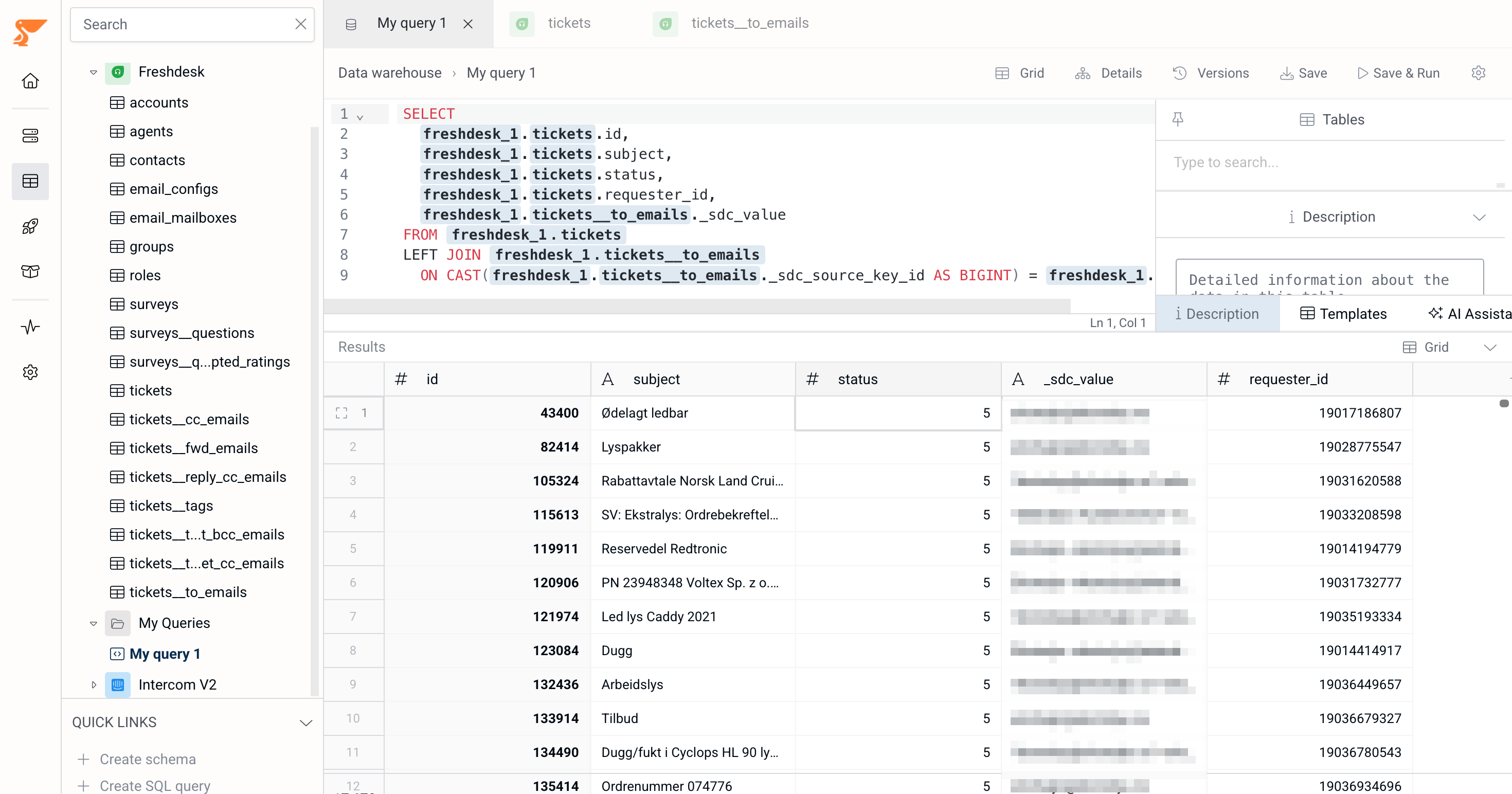Image resolution: width=1512 pixels, height=794 pixels.
Task: Open the storage/connections sidebar icon
Action: click(x=30, y=136)
